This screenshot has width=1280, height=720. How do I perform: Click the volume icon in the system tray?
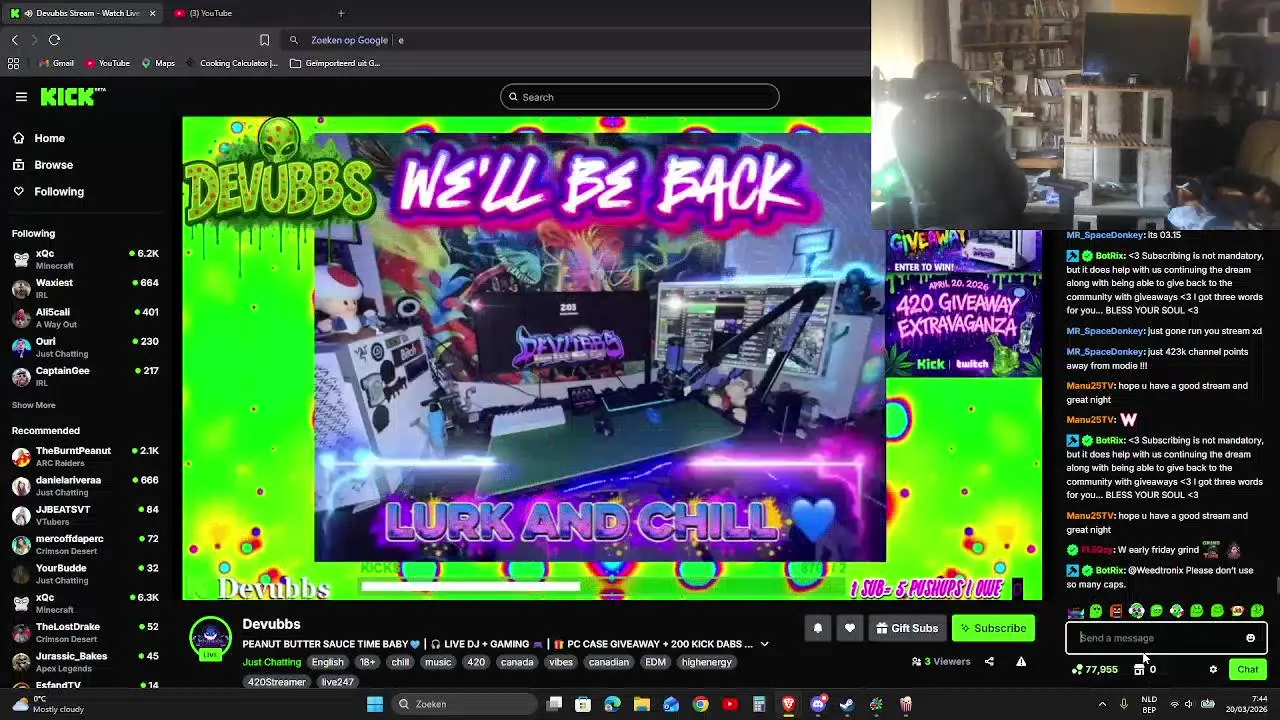point(1189,704)
